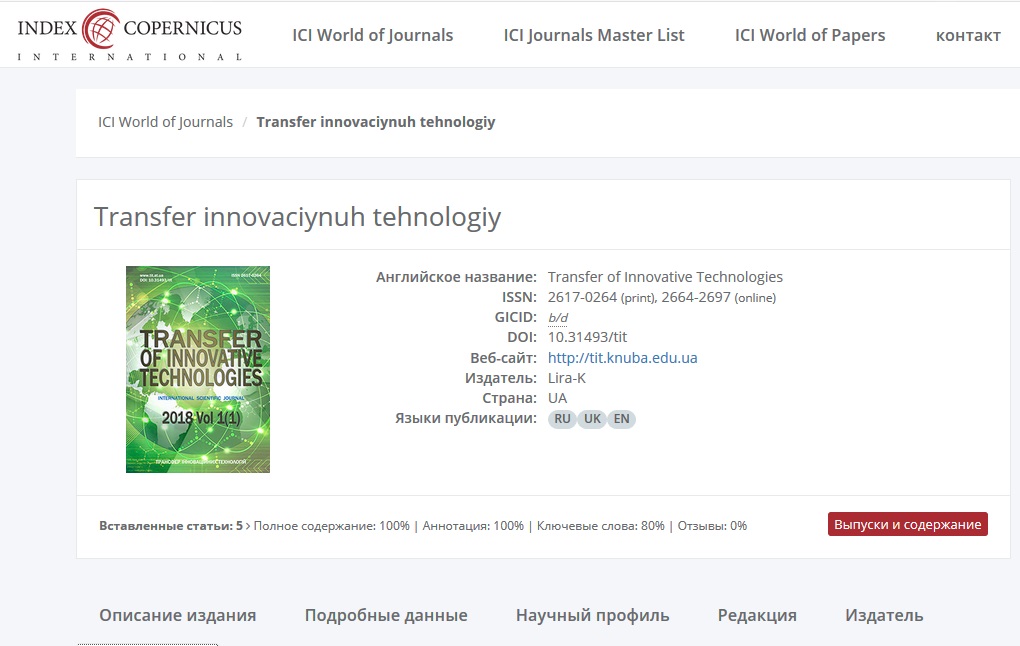Switch to Подробные данные tab
This screenshot has width=1020, height=646.
(x=386, y=615)
